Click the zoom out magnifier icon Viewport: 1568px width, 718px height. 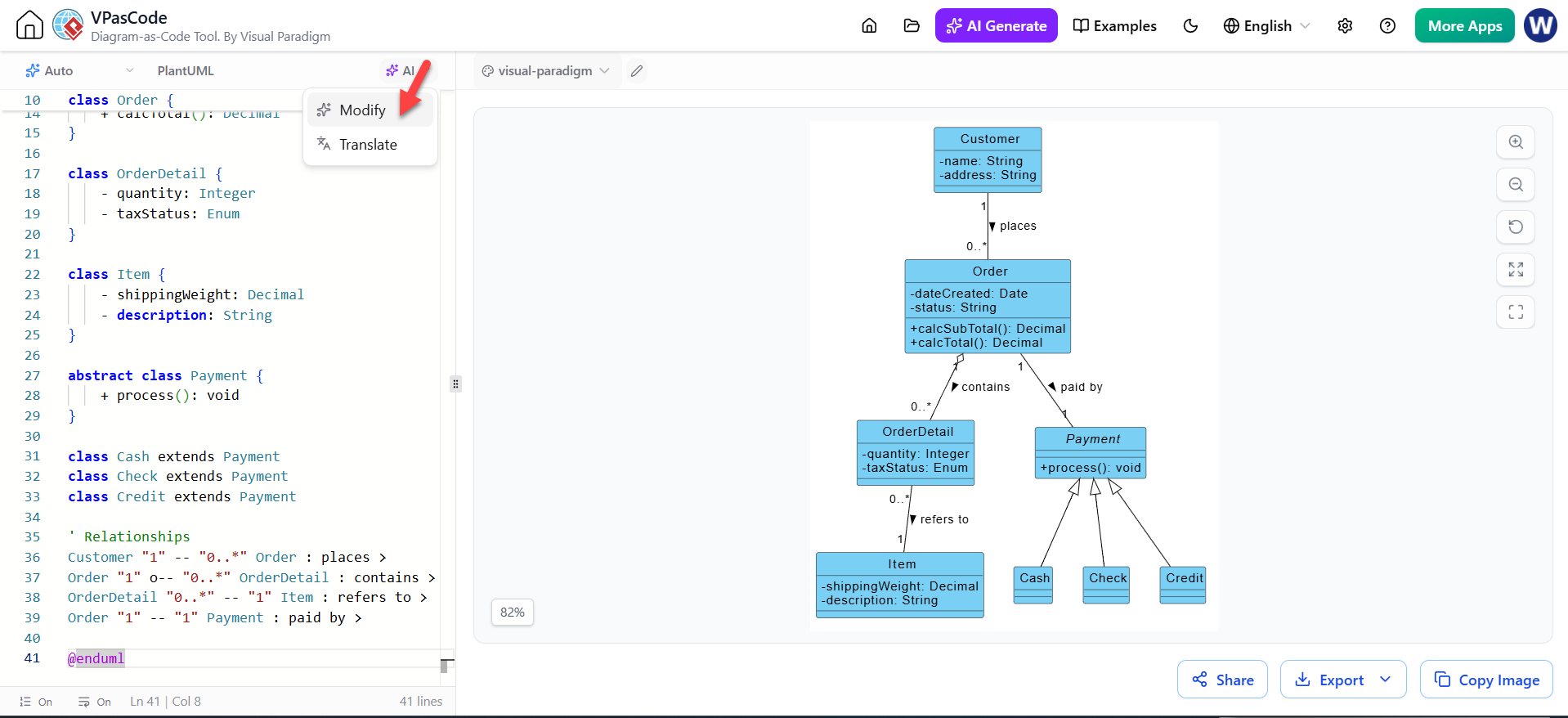click(x=1515, y=184)
